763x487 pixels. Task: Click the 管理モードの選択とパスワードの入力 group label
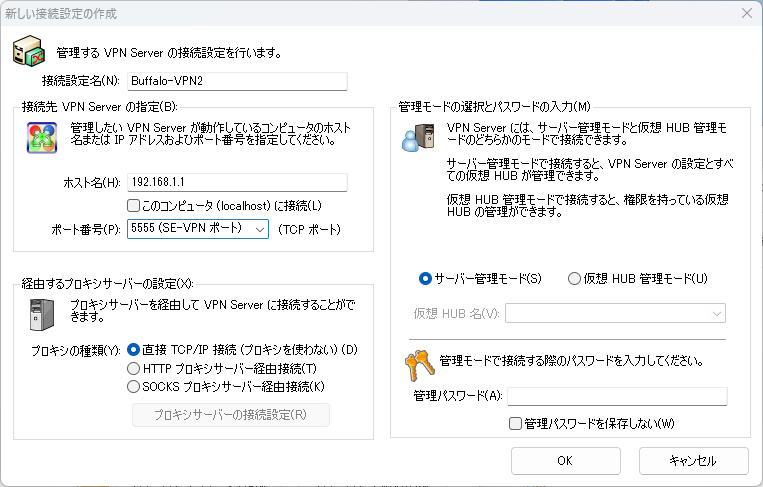[494, 107]
